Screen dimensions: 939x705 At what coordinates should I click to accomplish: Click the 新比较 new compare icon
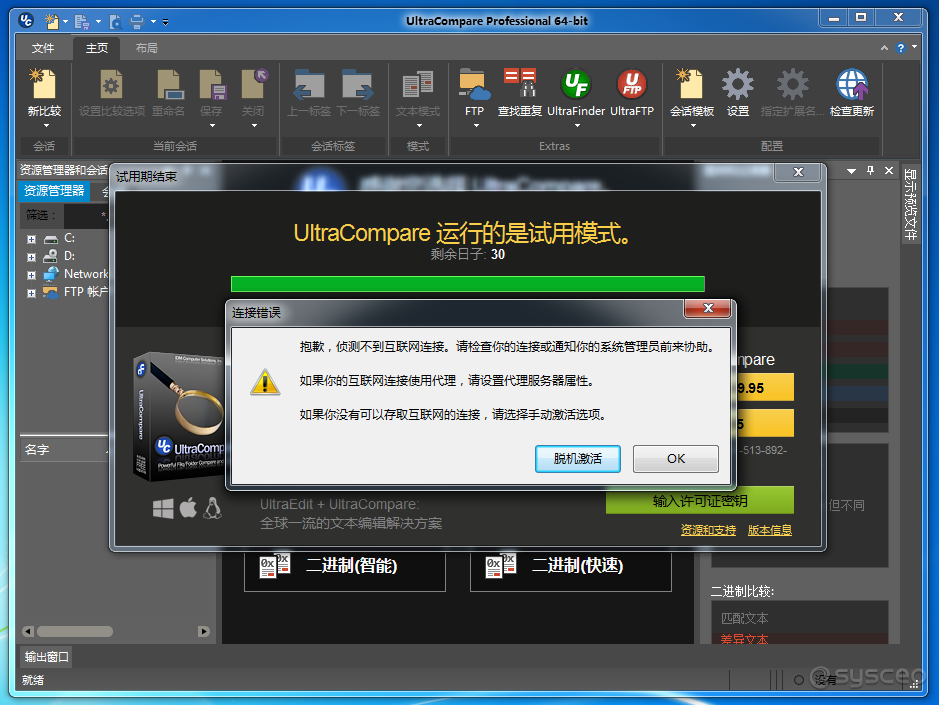[x=44, y=84]
